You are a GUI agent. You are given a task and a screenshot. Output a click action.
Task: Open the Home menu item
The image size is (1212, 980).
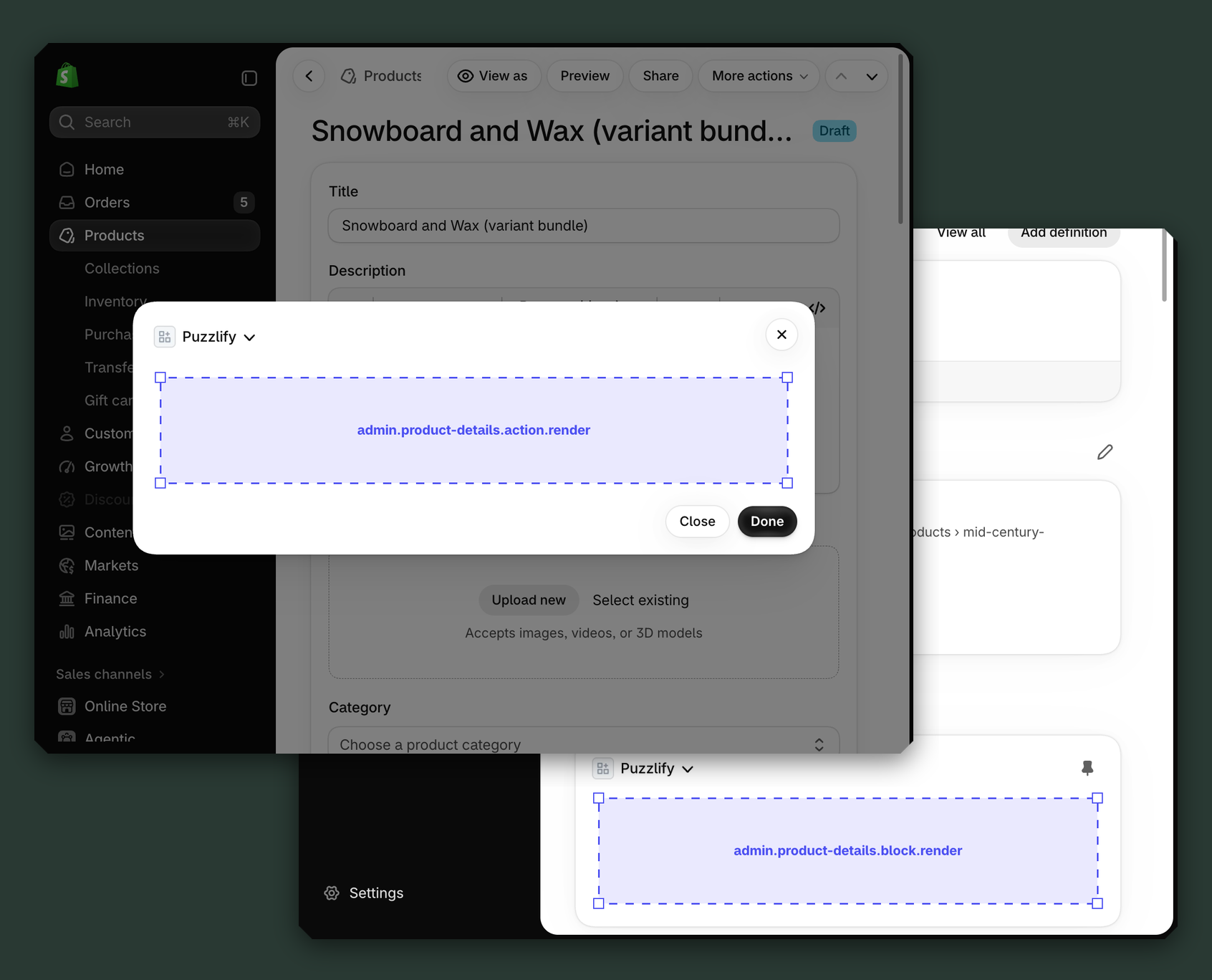tap(155, 170)
